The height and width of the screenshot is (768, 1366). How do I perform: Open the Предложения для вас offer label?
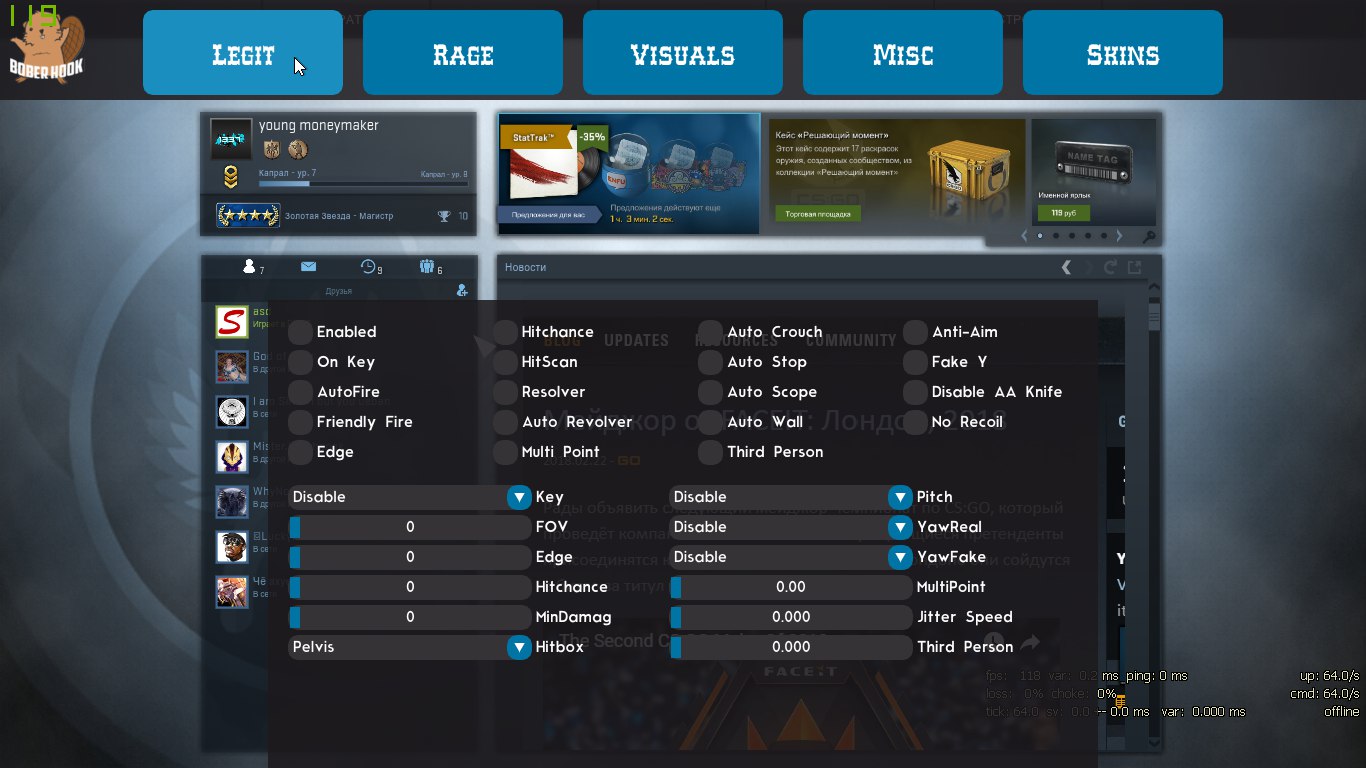point(549,214)
